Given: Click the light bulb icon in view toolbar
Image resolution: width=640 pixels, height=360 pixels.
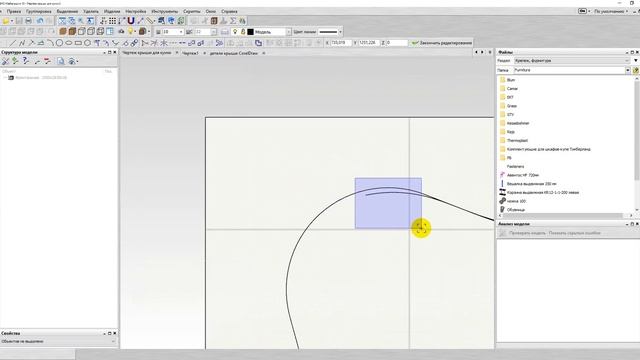Looking at the screenshot, I should coord(131,31).
